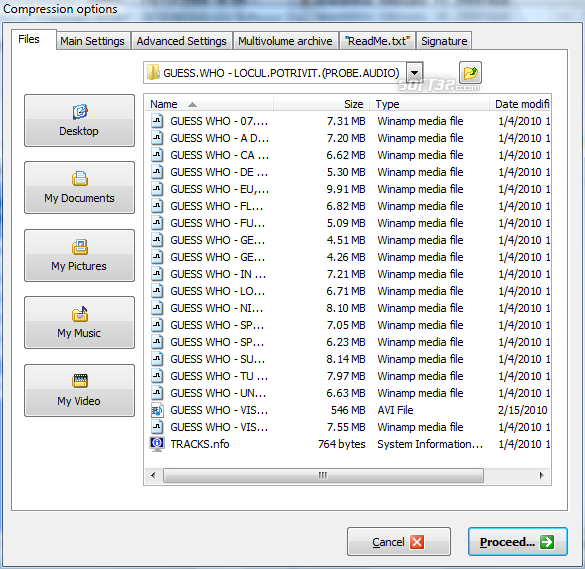Click the 764 bytes size value

pos(341,444)
